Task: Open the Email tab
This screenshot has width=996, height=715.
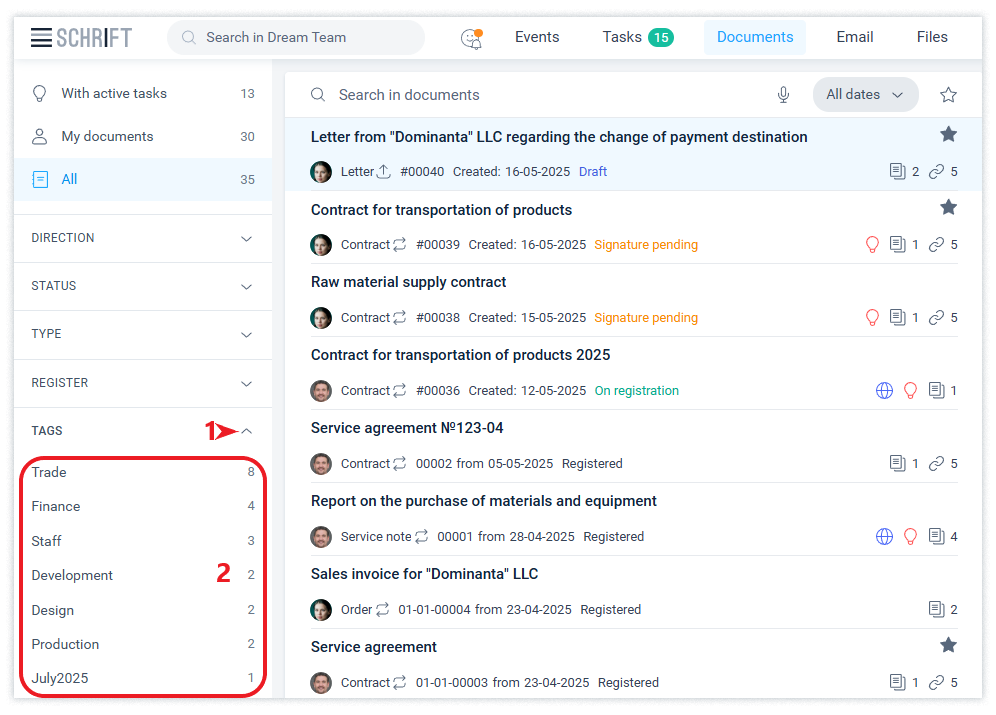Action: click(x=854, y=37)
